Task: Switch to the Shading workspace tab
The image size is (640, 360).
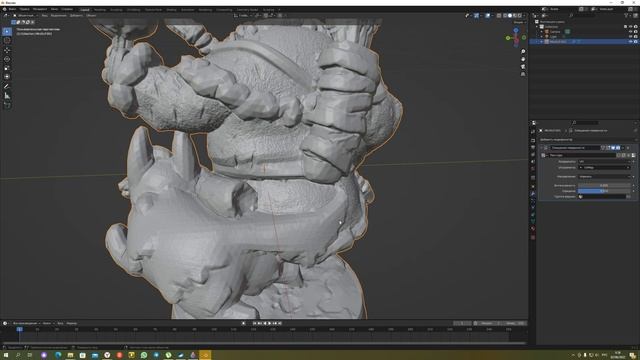Action: pyautogui.click(x=171, y=9)
